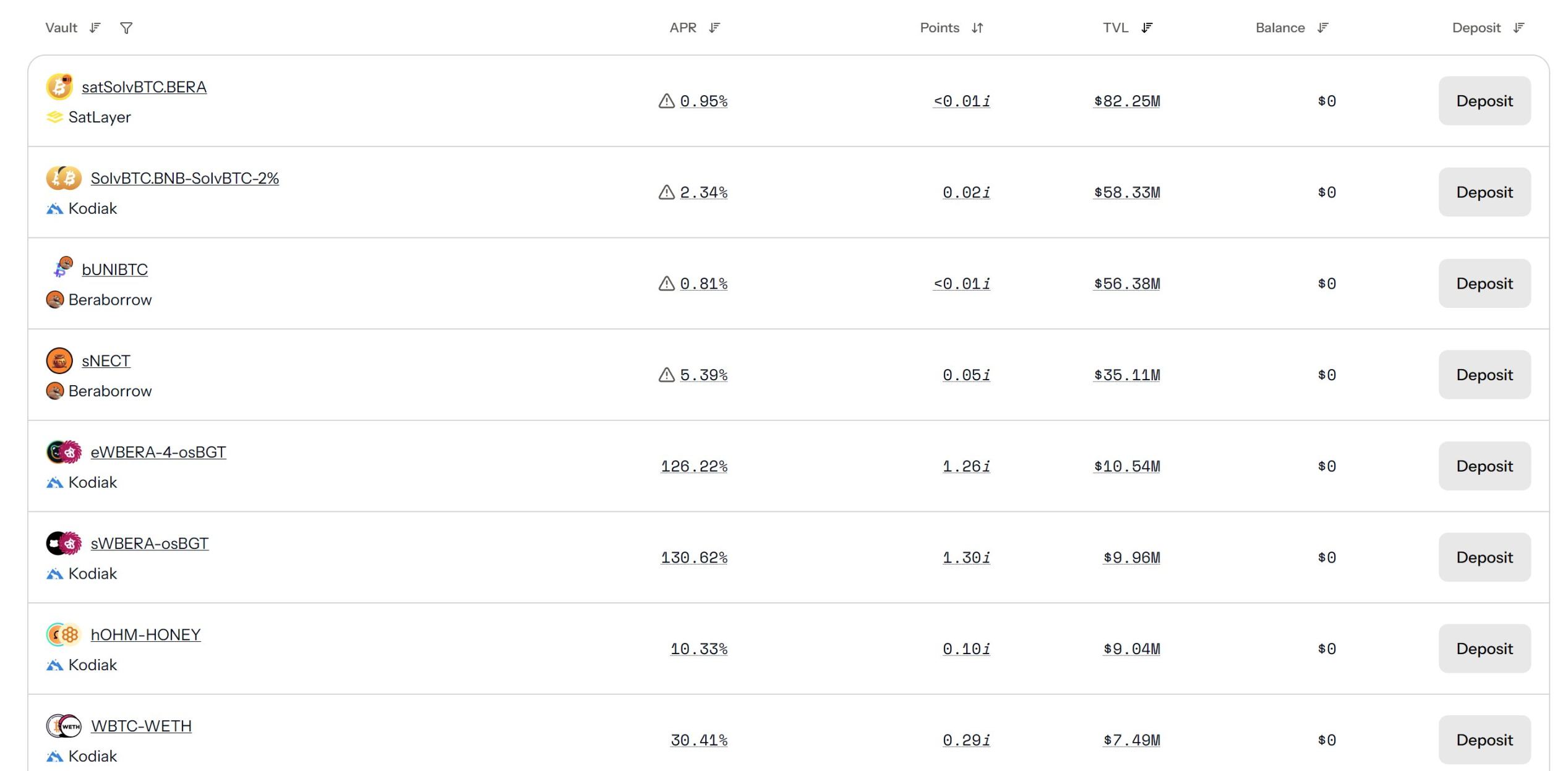1568x771 pixels.
Task: Click the $82.25M TVL figure
Action: [1126, 101]
